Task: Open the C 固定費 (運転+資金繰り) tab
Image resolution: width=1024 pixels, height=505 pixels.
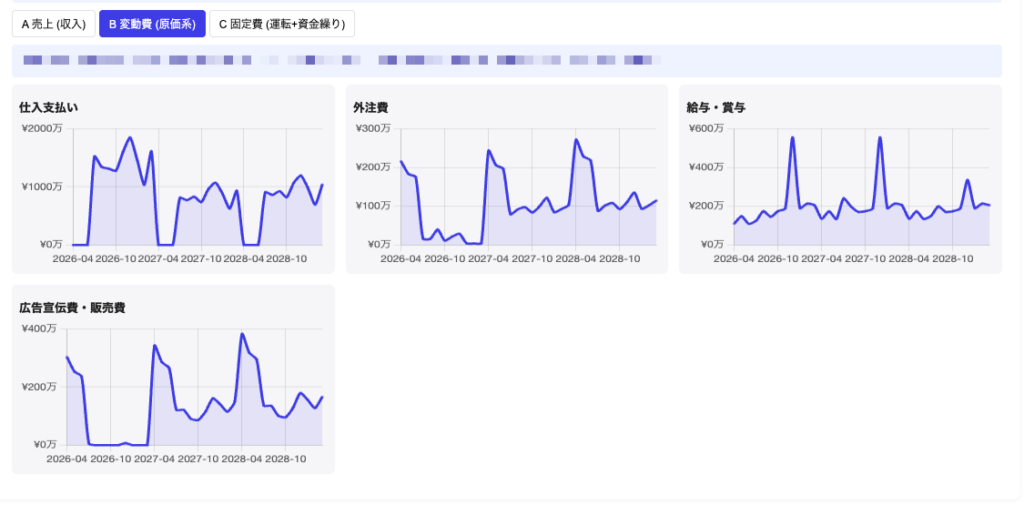Action: coord(282,24)
